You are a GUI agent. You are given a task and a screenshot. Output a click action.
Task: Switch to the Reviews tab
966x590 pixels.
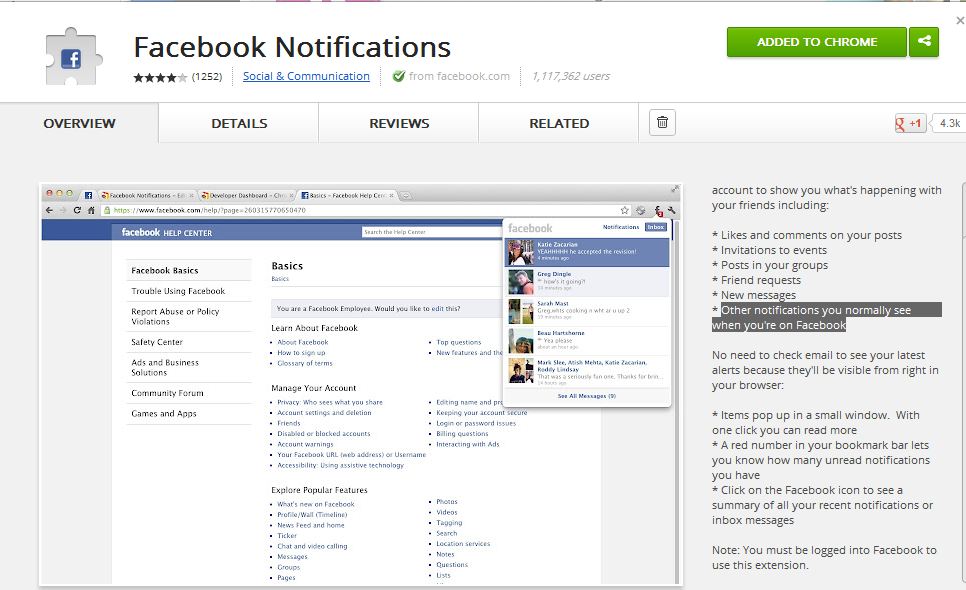click(x=399, y=123)
